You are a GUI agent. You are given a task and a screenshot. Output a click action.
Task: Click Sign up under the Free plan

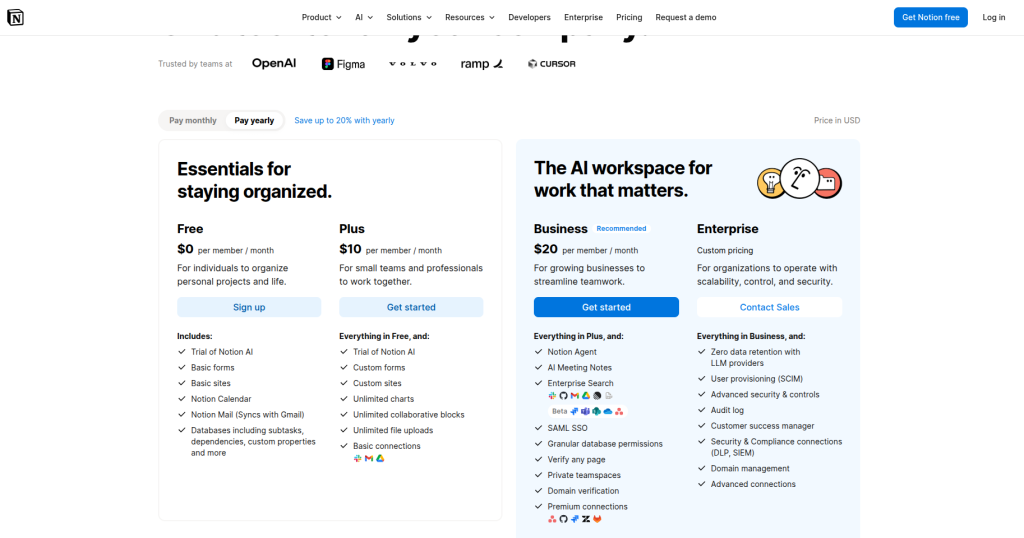tap(249, 307)
